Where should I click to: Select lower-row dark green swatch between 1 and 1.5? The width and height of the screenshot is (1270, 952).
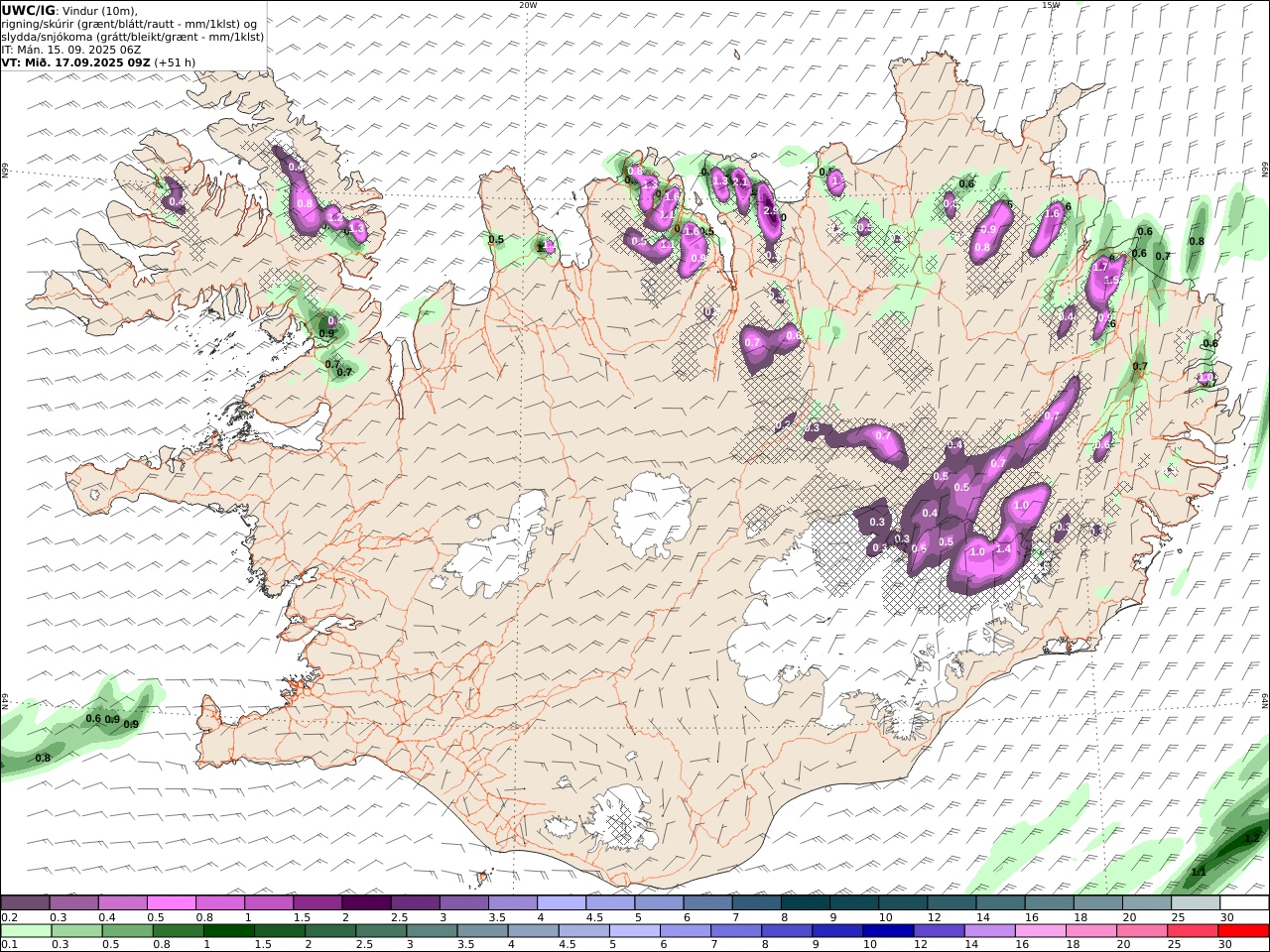pyautogui.click(x=228, y=931)
